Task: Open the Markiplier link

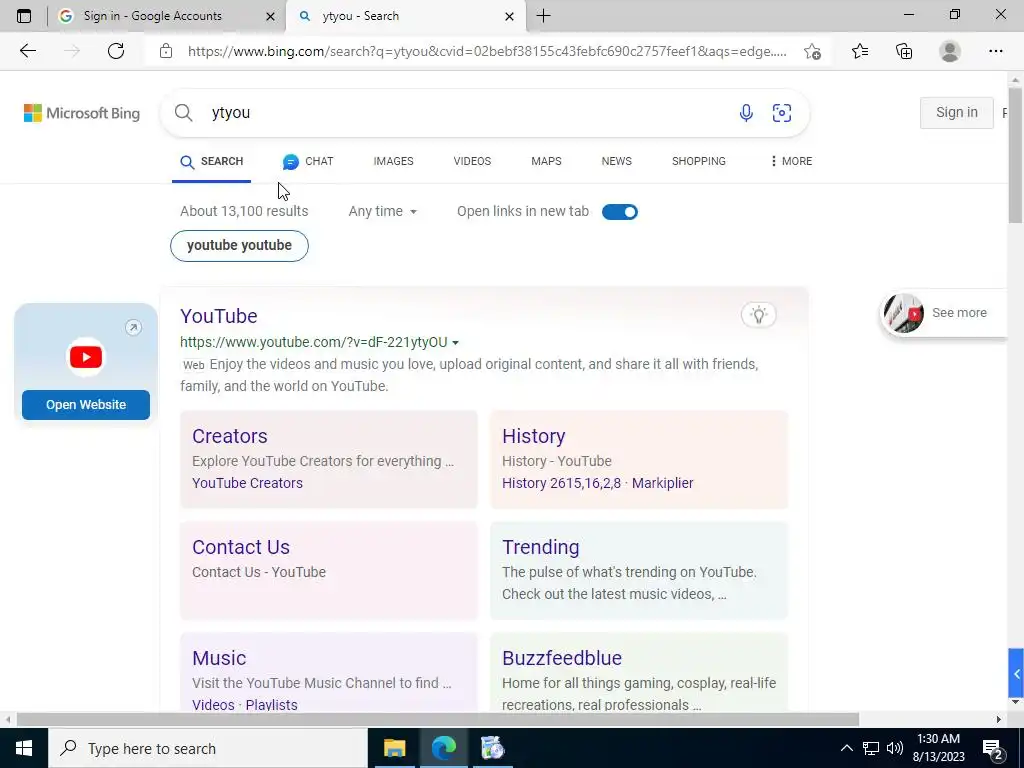Action: click(x=662, y=483)
